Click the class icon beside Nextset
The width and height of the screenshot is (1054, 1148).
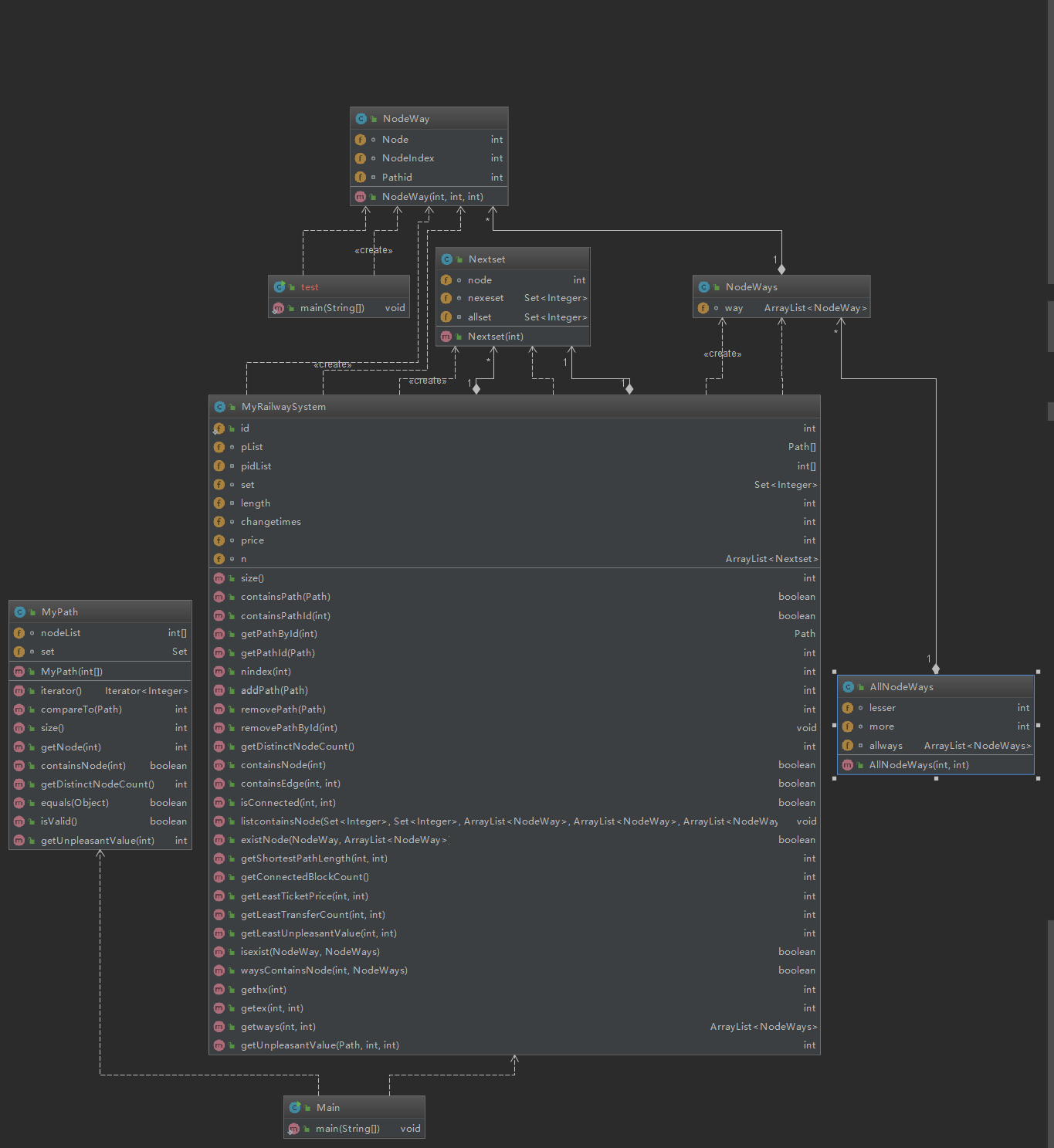(446, 259)
